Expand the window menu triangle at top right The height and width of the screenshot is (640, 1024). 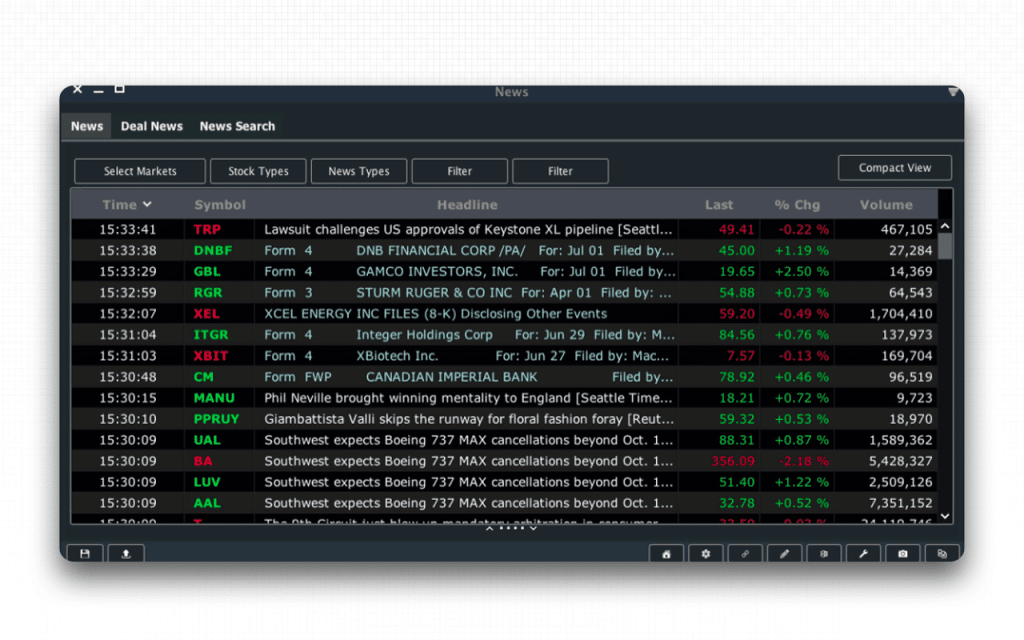coord(953,92)
